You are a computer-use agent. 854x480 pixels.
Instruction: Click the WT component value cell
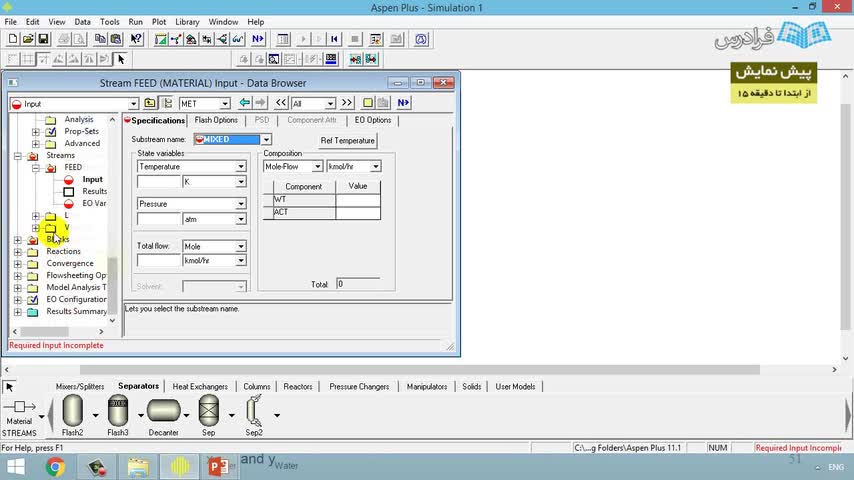pos(358,199)
